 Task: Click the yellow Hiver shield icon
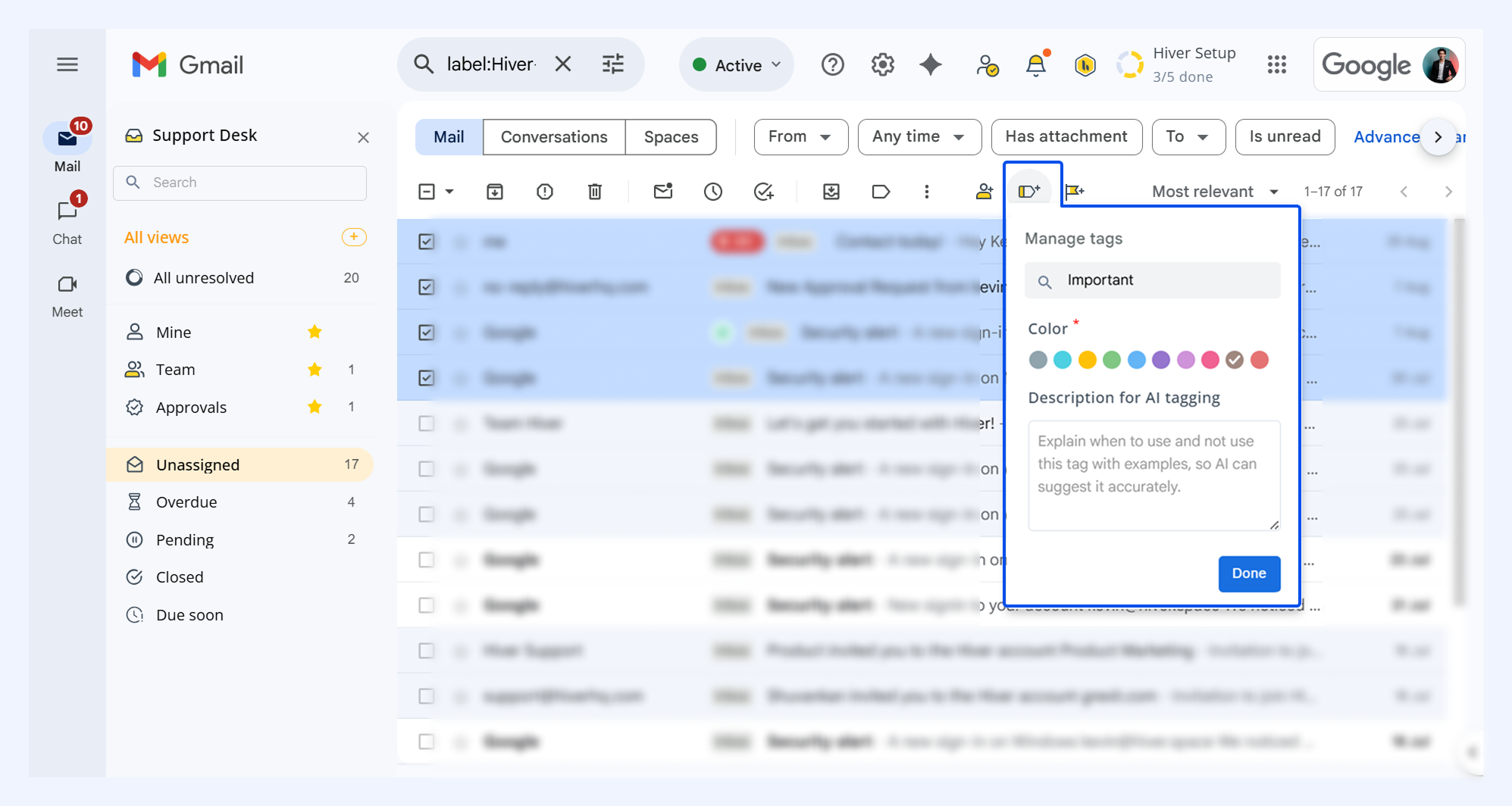tap(1085, 65)
